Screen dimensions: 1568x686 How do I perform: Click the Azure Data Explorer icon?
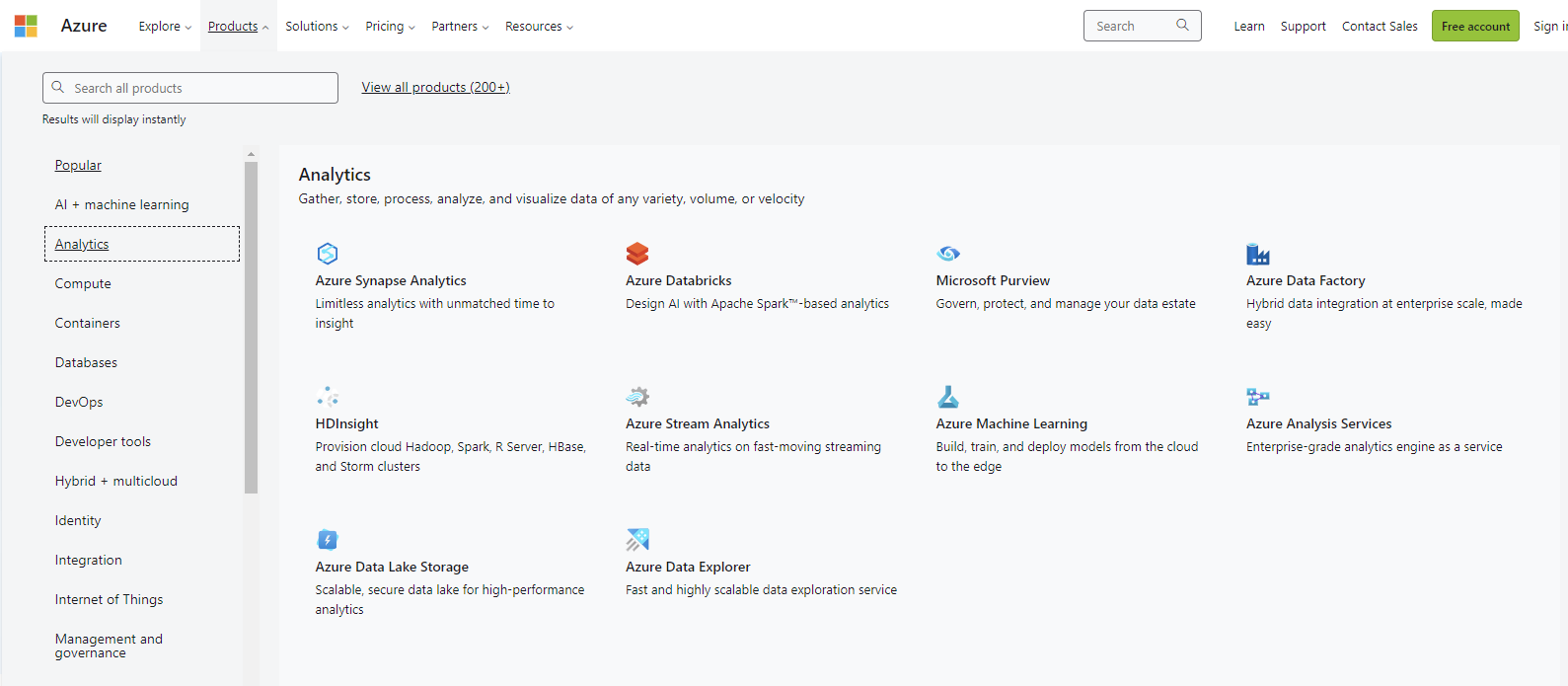(637, 540)
